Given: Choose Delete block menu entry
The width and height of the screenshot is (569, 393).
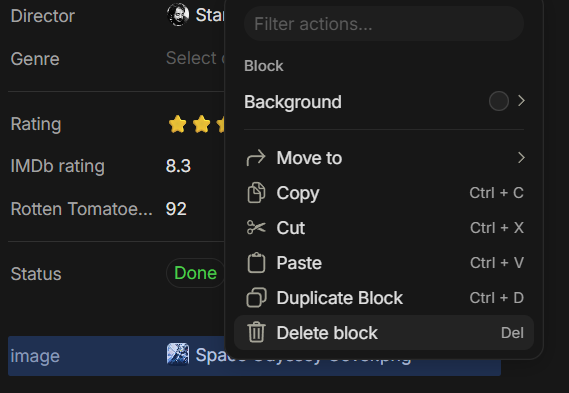Looking at the screenshot, I should click(x=384, y=333).
